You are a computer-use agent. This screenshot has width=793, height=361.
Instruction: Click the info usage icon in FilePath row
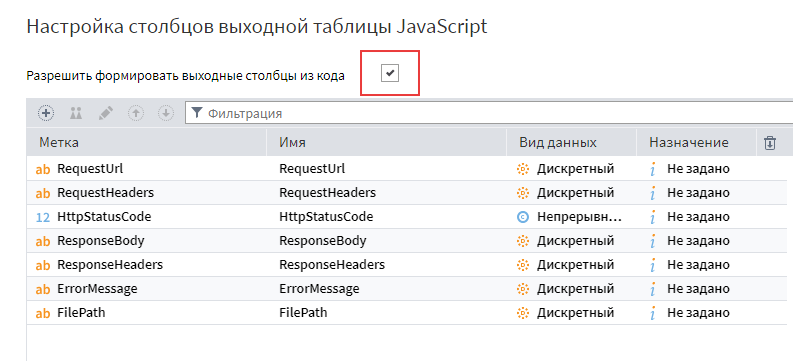(653, 313)
